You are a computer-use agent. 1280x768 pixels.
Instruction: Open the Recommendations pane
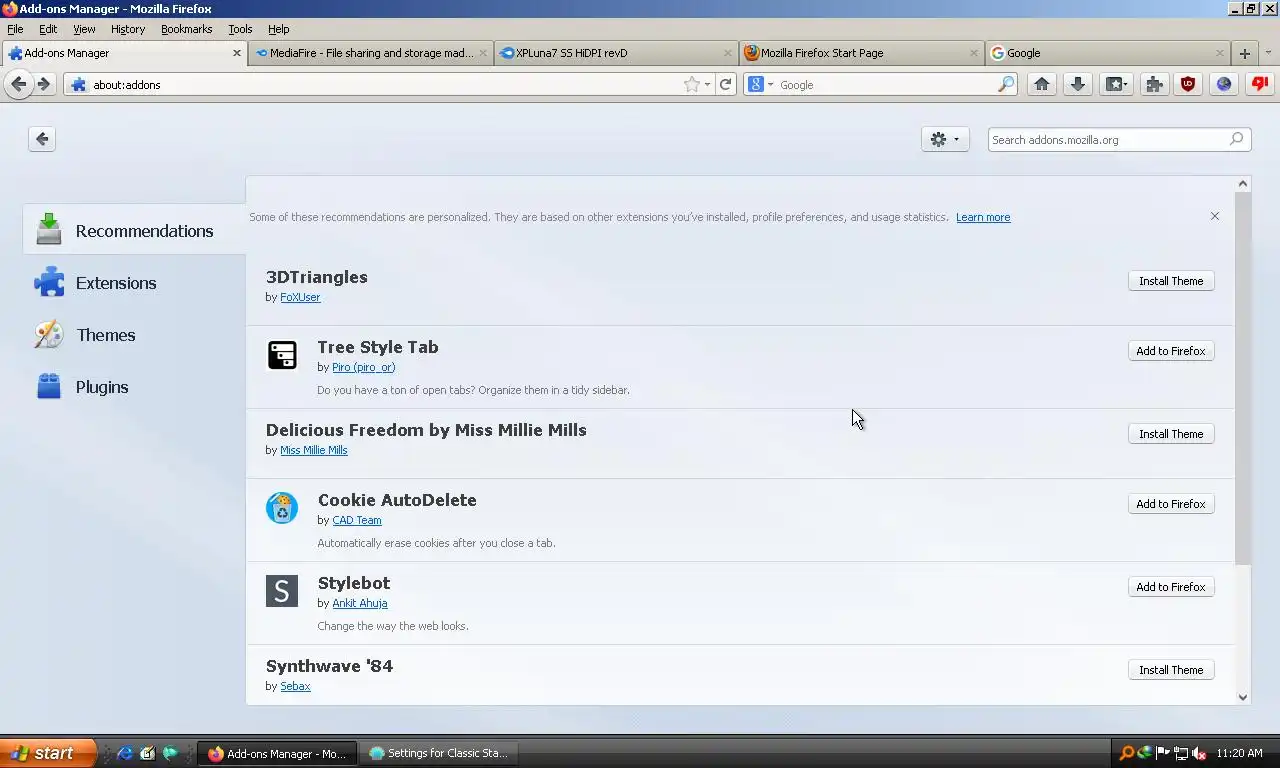(134, 231)
